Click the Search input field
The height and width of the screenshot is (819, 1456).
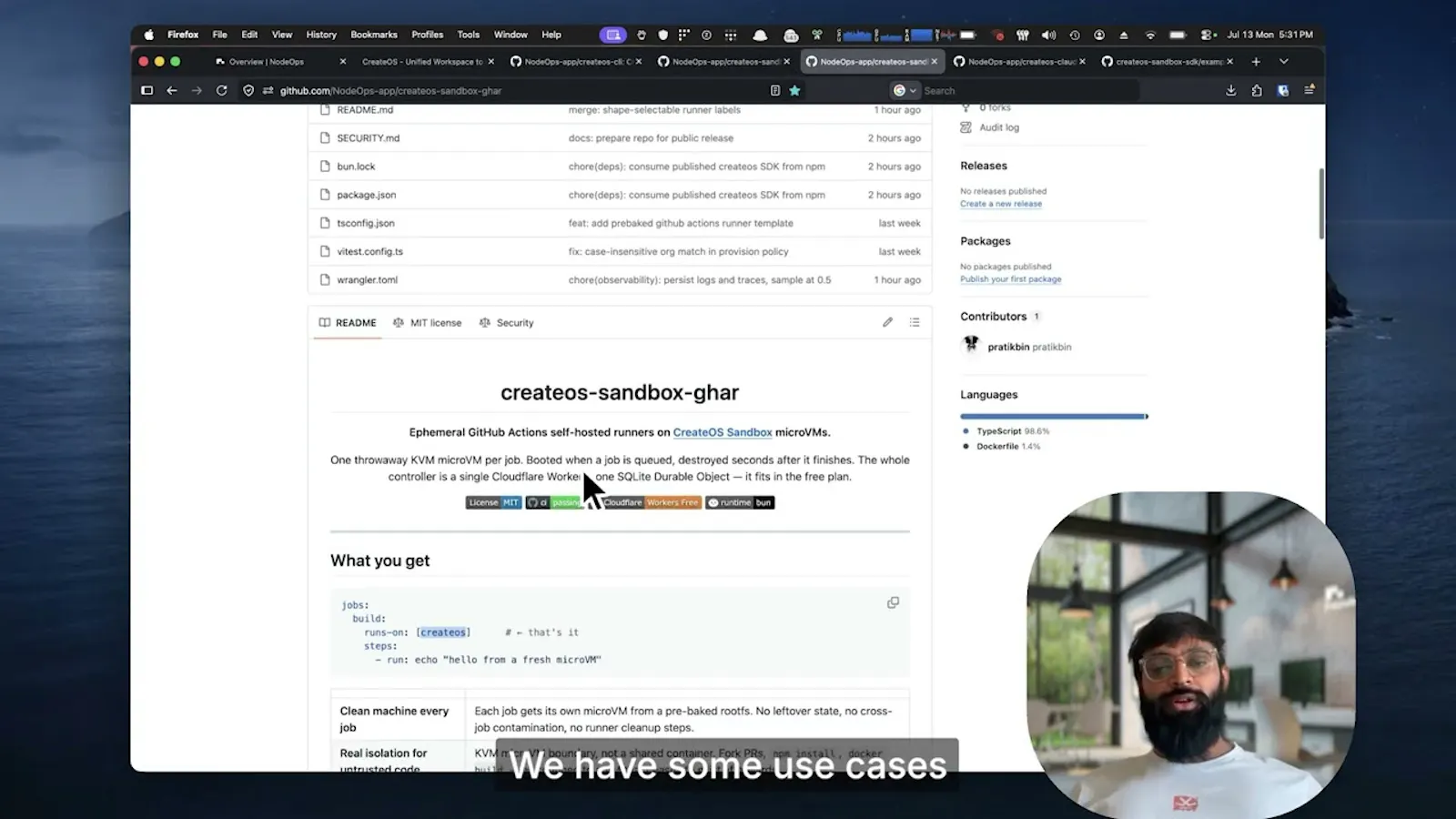[x=1028, y=90]
